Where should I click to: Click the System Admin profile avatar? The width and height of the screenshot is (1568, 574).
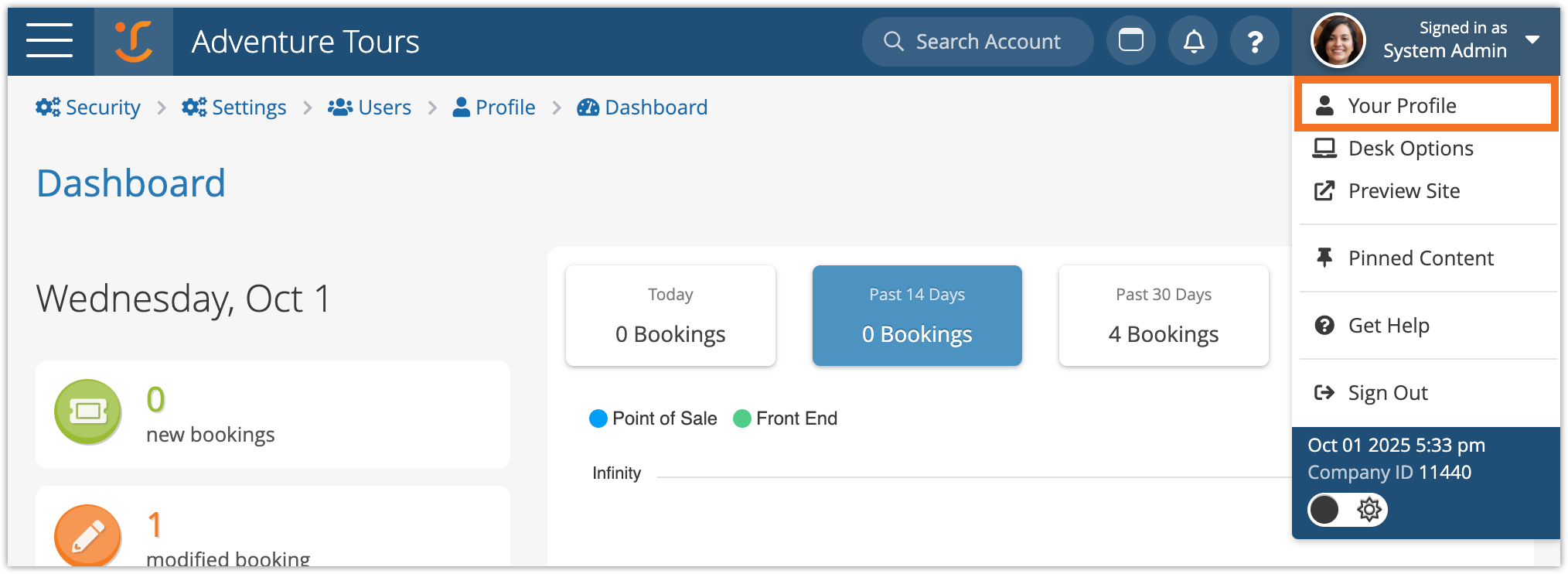[x=1338, y=41]
